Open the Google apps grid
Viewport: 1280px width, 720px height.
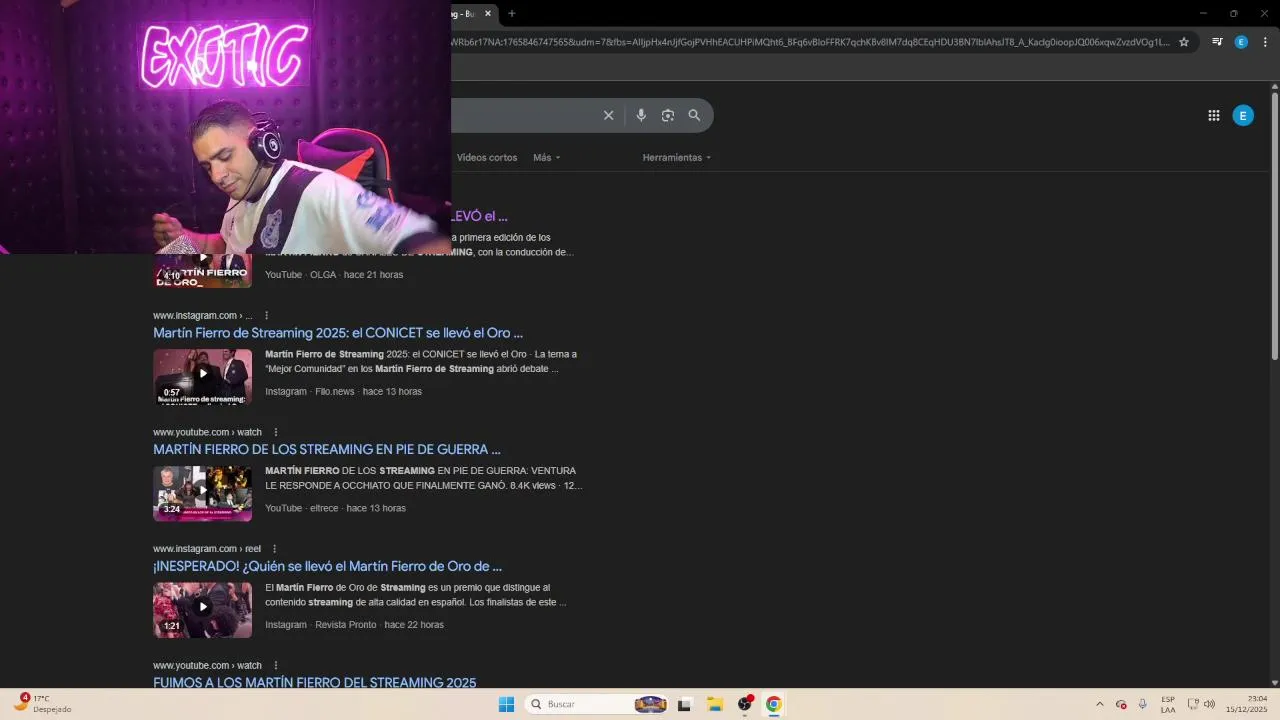[x=1214, y=116]
